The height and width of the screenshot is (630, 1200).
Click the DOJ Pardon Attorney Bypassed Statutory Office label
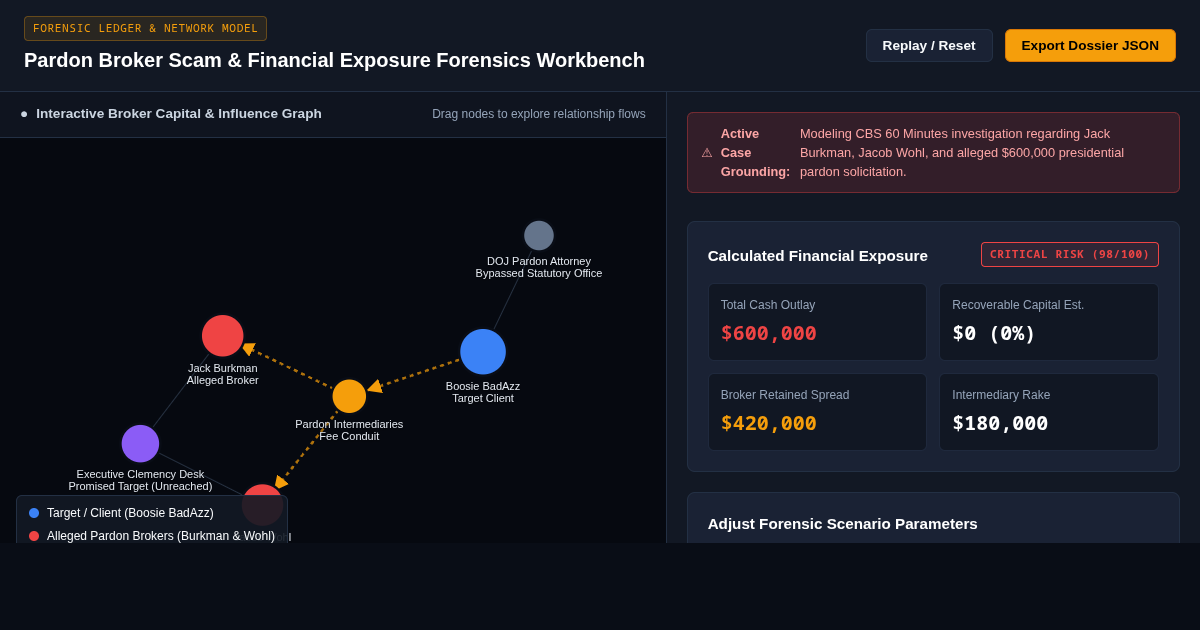click(539, 267)
